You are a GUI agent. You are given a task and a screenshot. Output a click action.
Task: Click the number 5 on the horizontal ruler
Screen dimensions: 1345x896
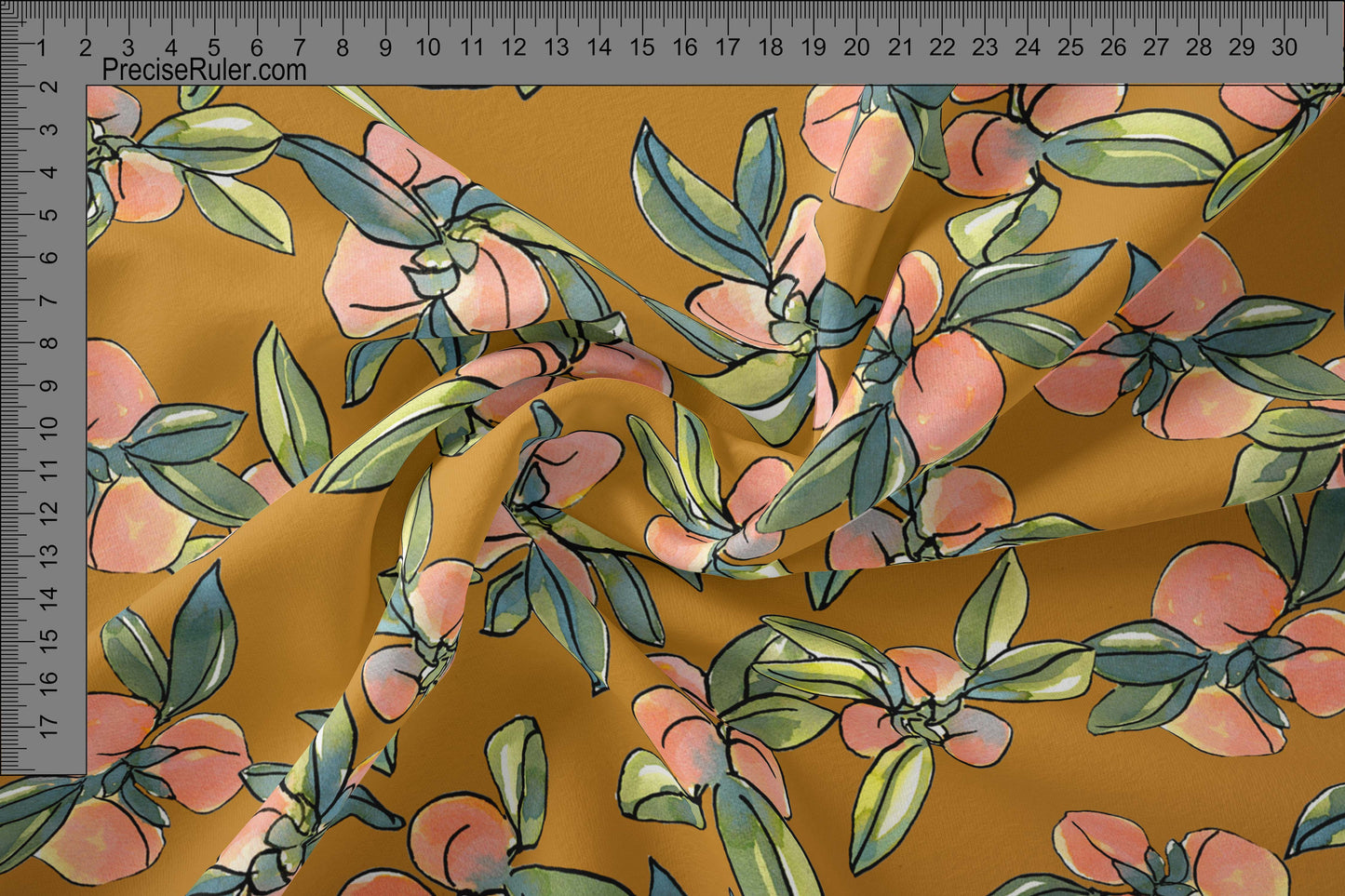tap(214, 47)
